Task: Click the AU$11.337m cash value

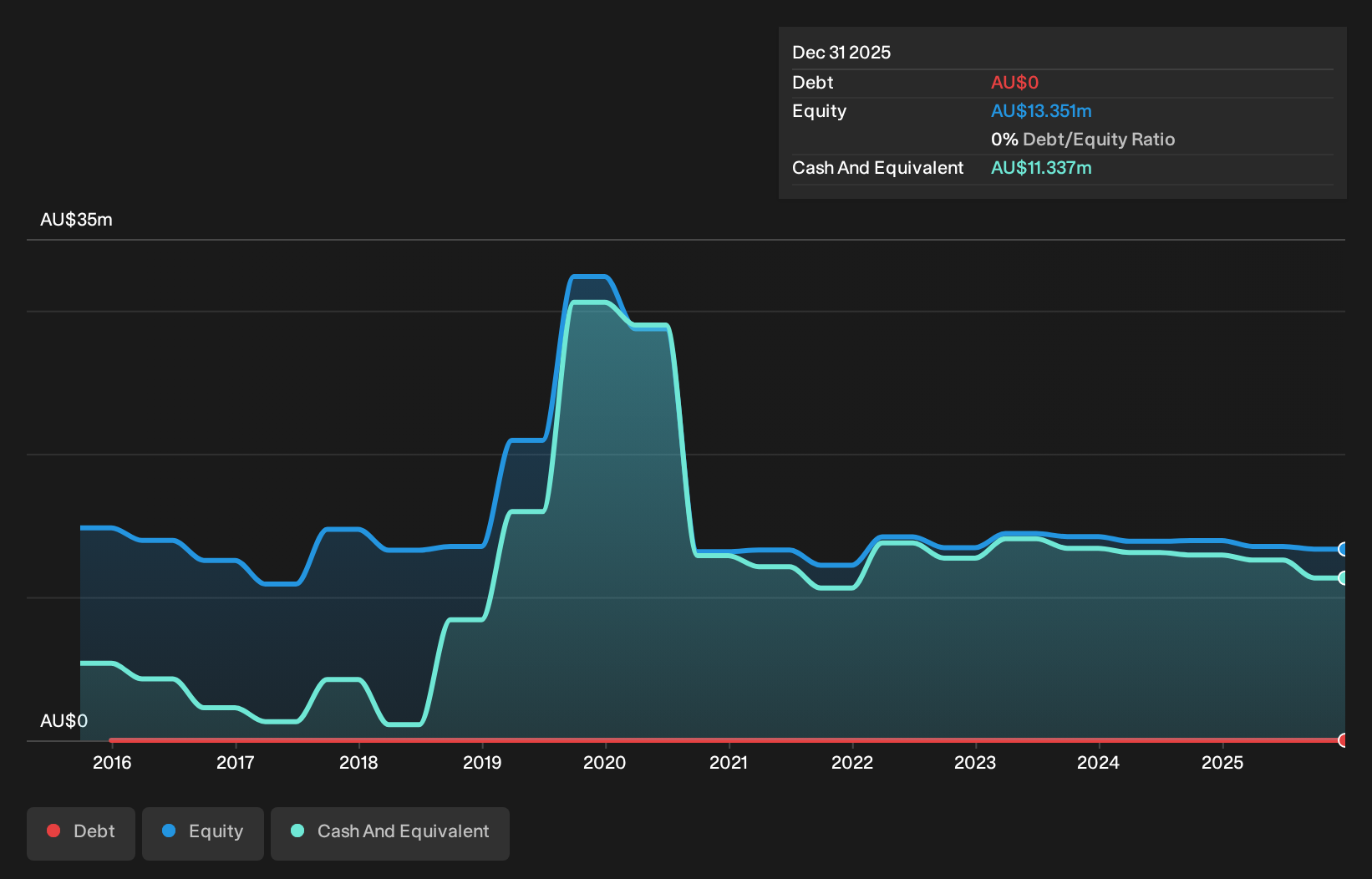Action: point(1041,168)
